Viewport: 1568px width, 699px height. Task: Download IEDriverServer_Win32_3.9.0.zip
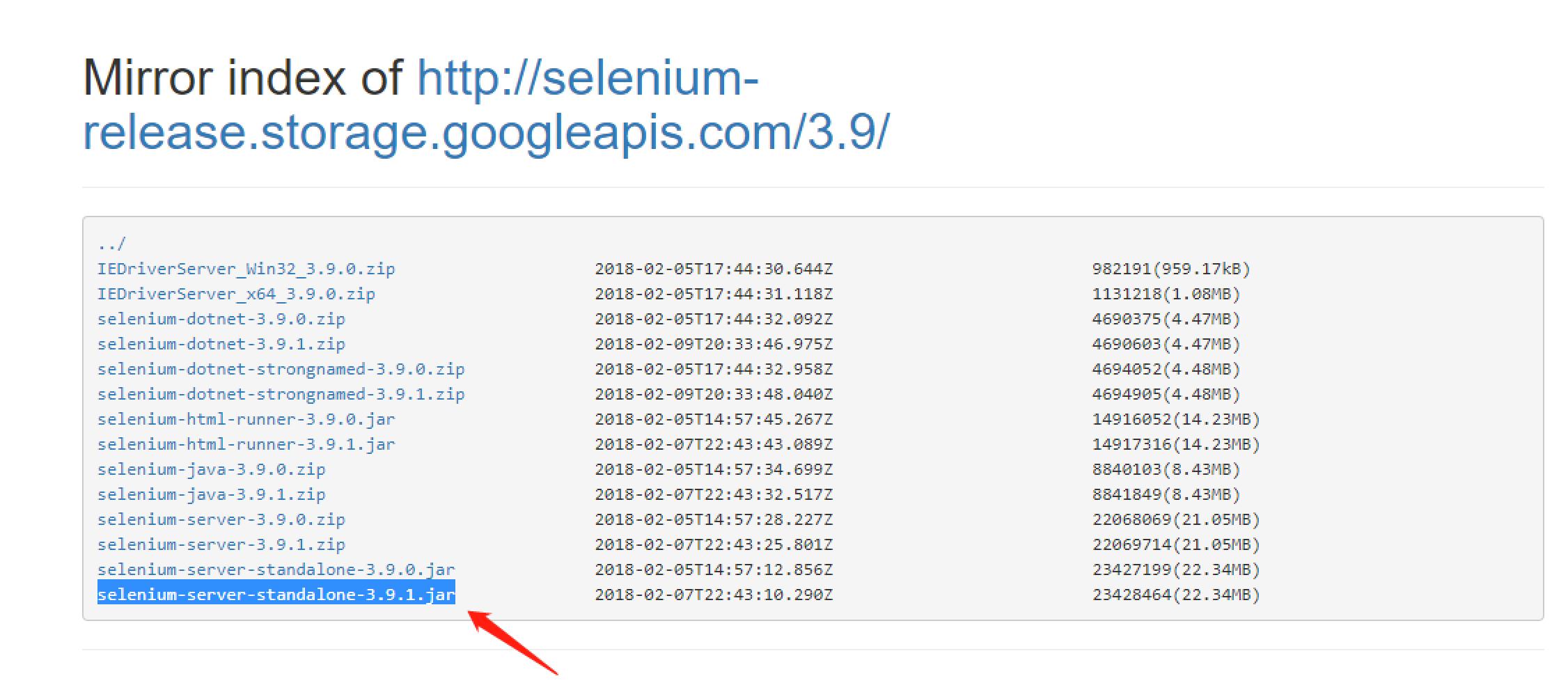[x=246, y=269]
